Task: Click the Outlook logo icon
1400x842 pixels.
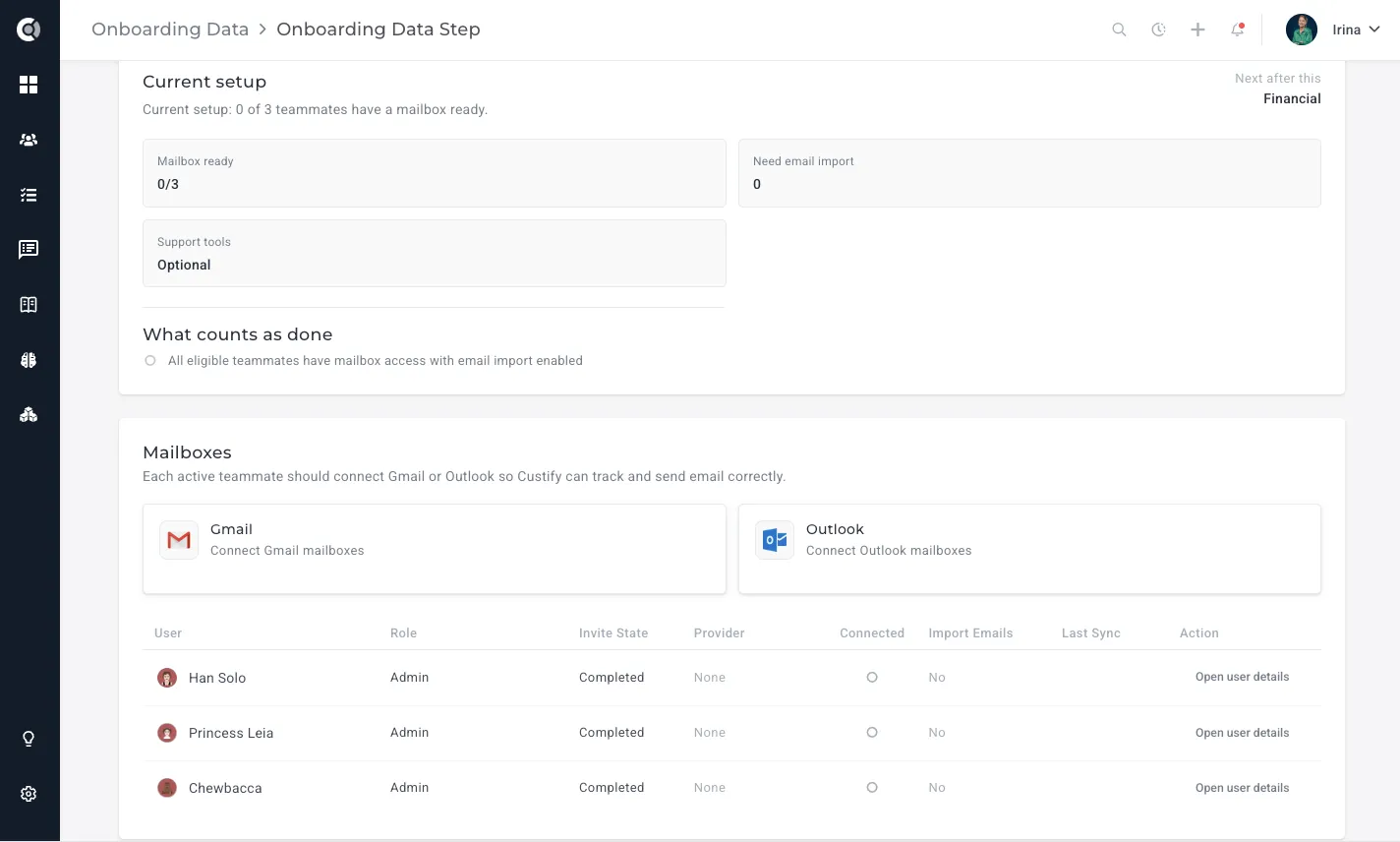Action: (775, 540)
